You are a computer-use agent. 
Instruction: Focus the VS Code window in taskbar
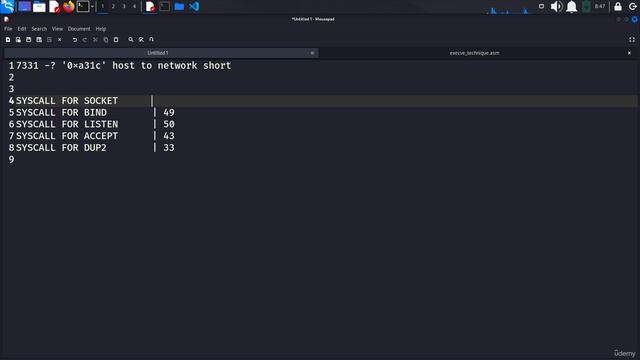point(194,7)
